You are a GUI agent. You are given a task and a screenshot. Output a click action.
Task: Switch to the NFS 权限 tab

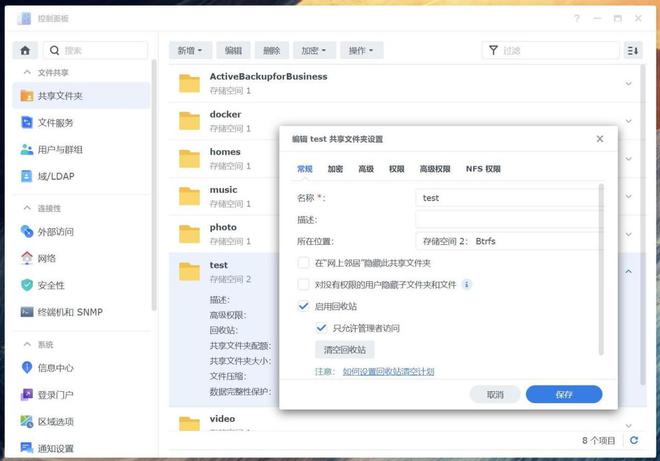(x=483, y=170)
